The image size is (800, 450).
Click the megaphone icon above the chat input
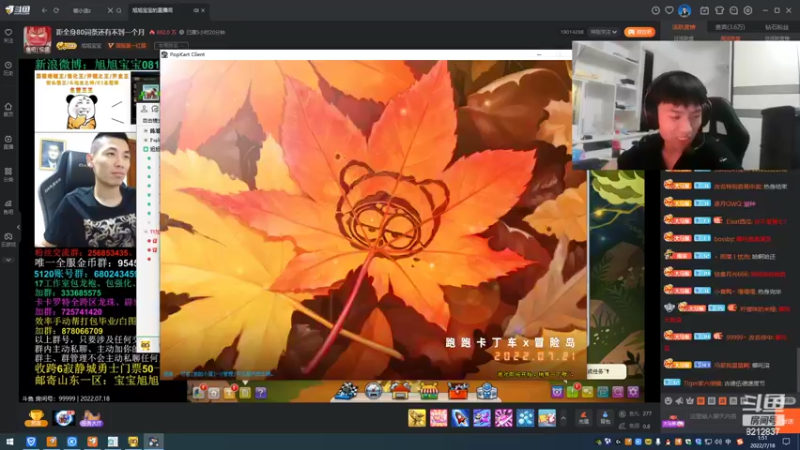coord(679,401)
